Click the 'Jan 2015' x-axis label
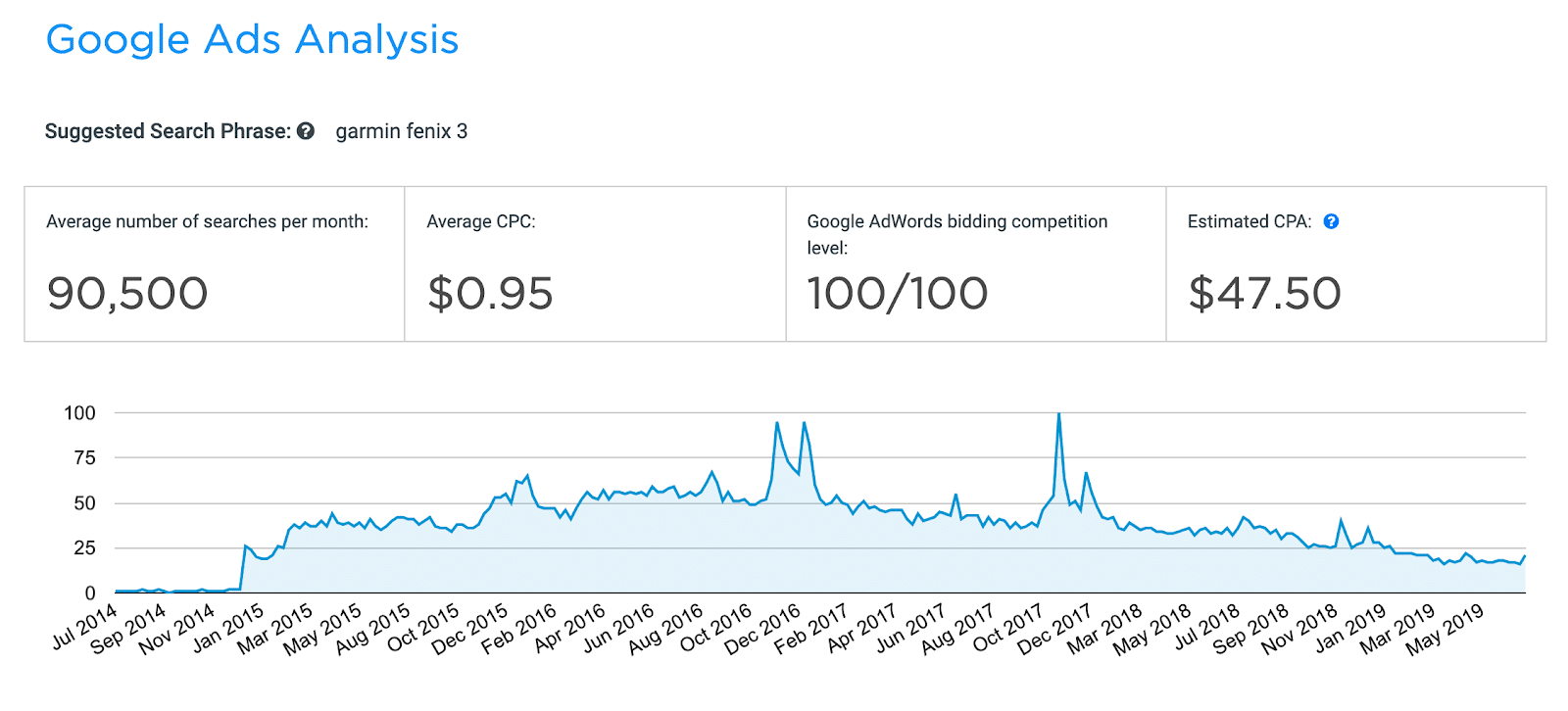 click(x=228, y=628)
